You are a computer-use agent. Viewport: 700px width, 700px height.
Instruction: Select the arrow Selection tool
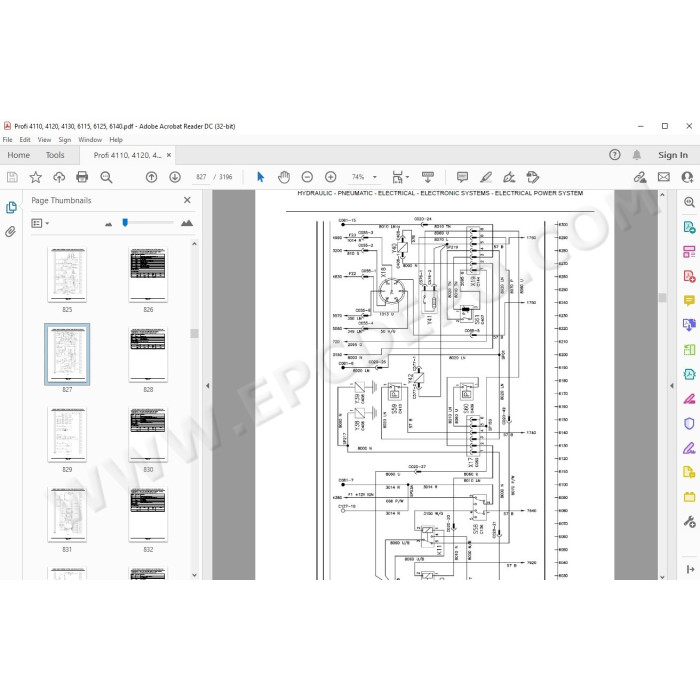pos(260,177)
